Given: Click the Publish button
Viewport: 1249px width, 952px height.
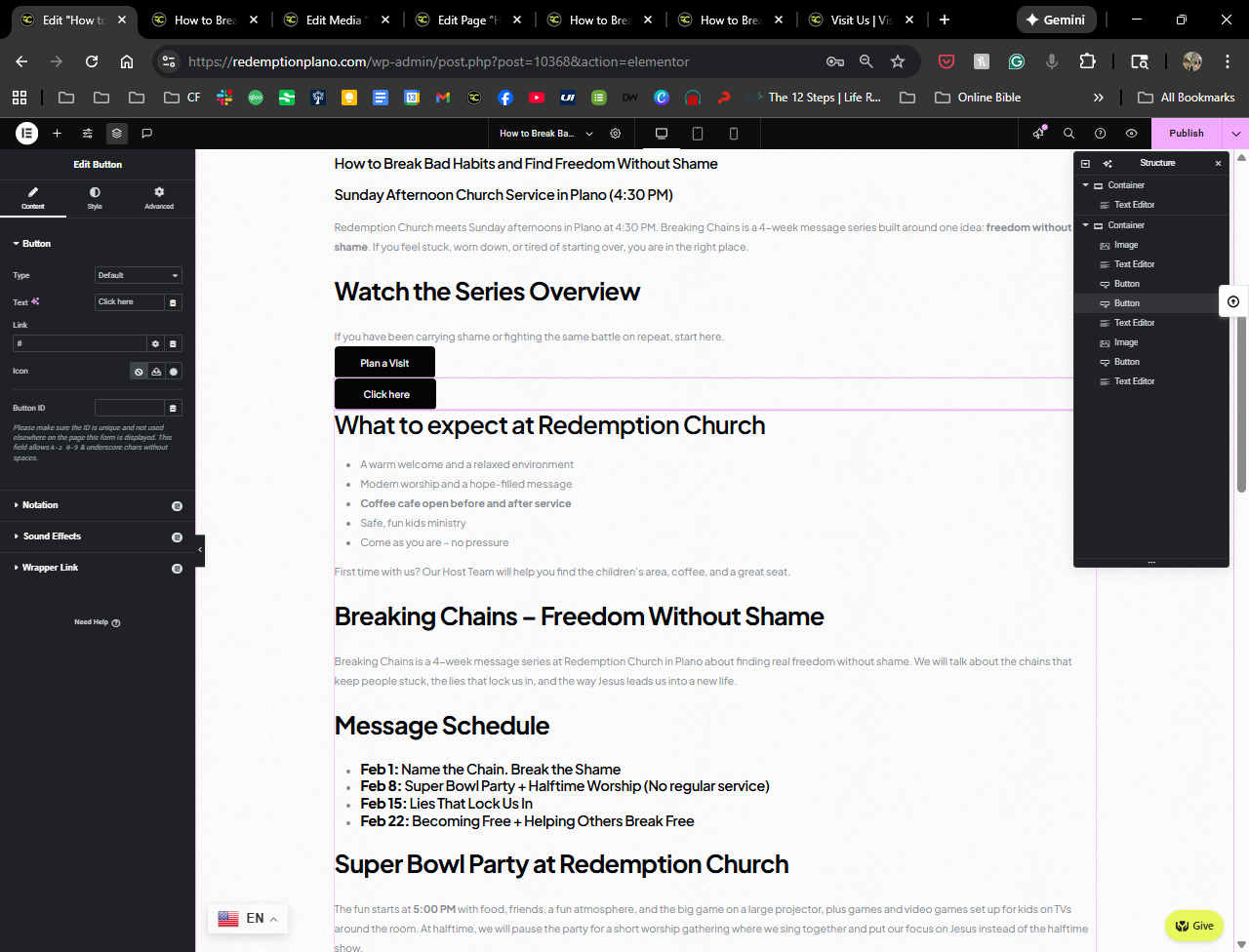Looking at the screenshot, I should (x=1186, y=133).
